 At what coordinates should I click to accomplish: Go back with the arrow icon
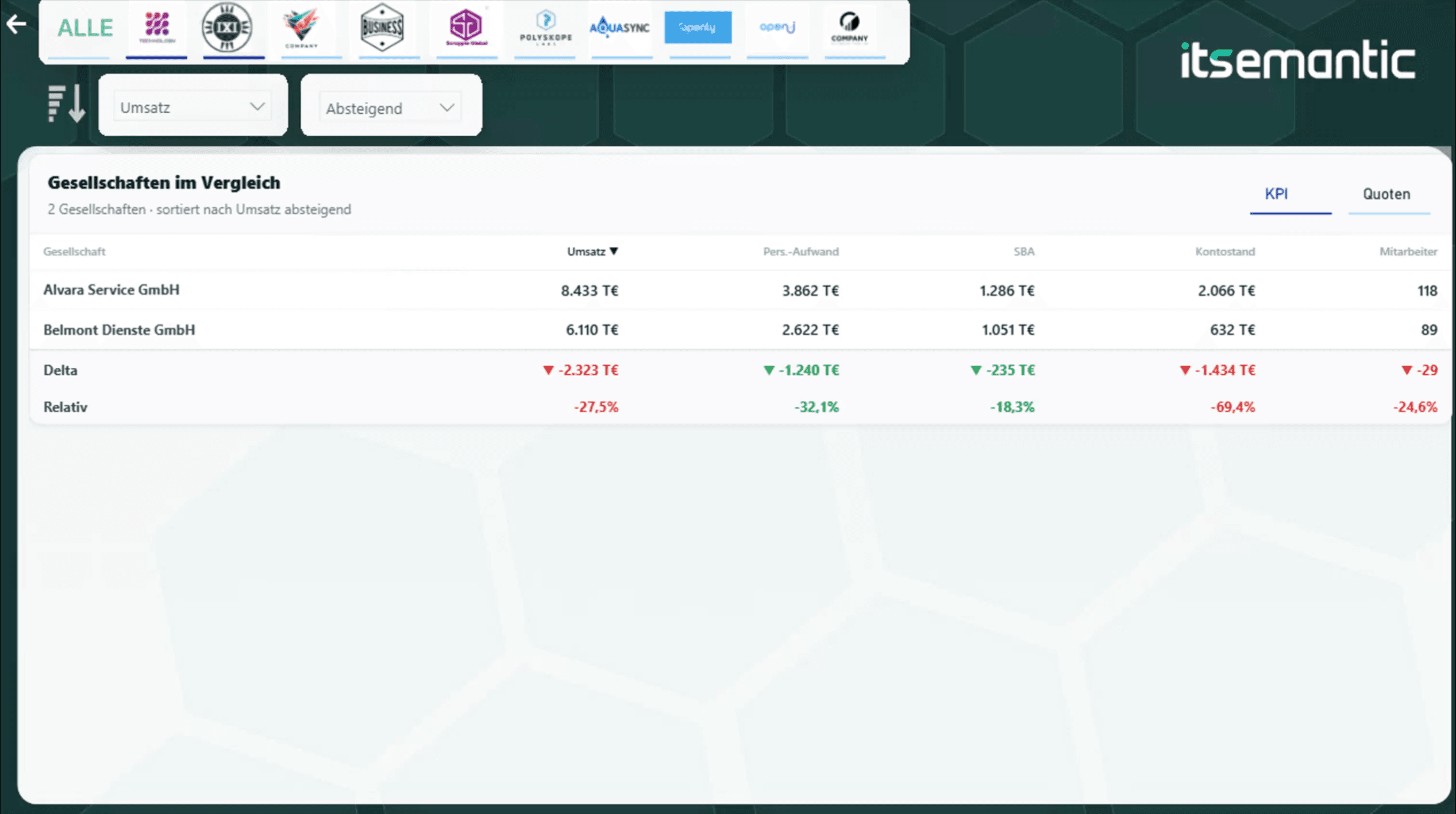point(16,24)
